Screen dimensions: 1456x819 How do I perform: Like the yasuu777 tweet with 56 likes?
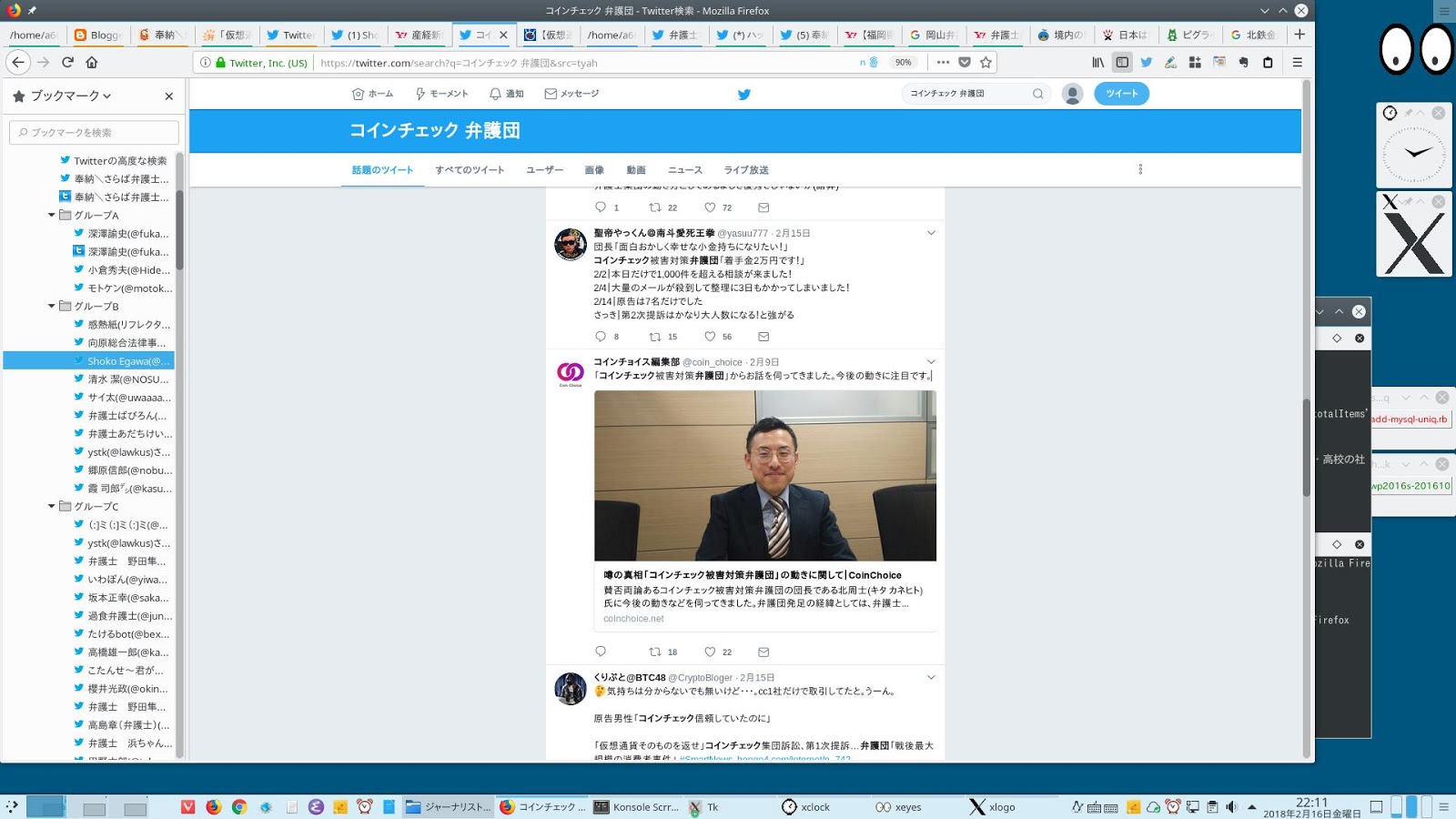tap(710, 337)
